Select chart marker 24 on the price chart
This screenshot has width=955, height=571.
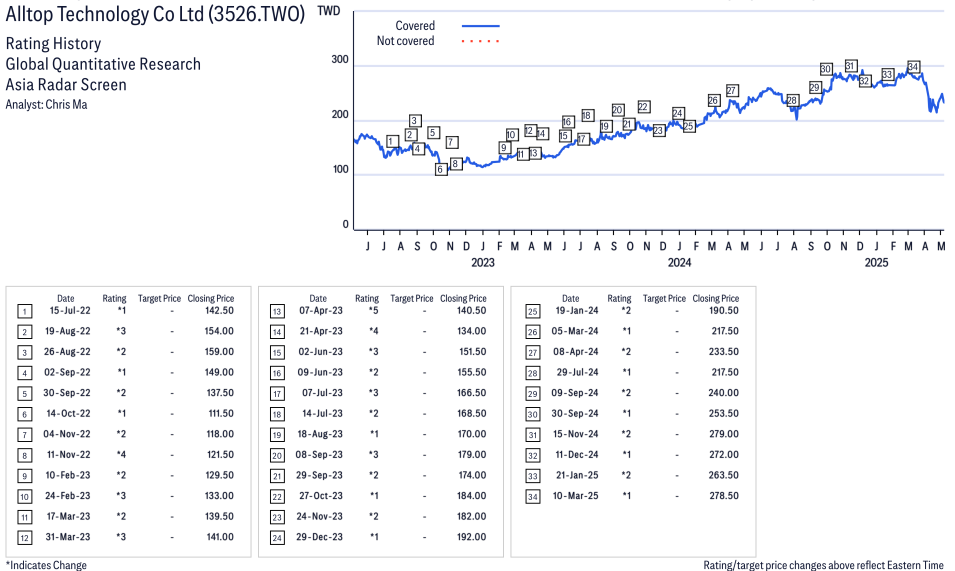coord(678,113)
